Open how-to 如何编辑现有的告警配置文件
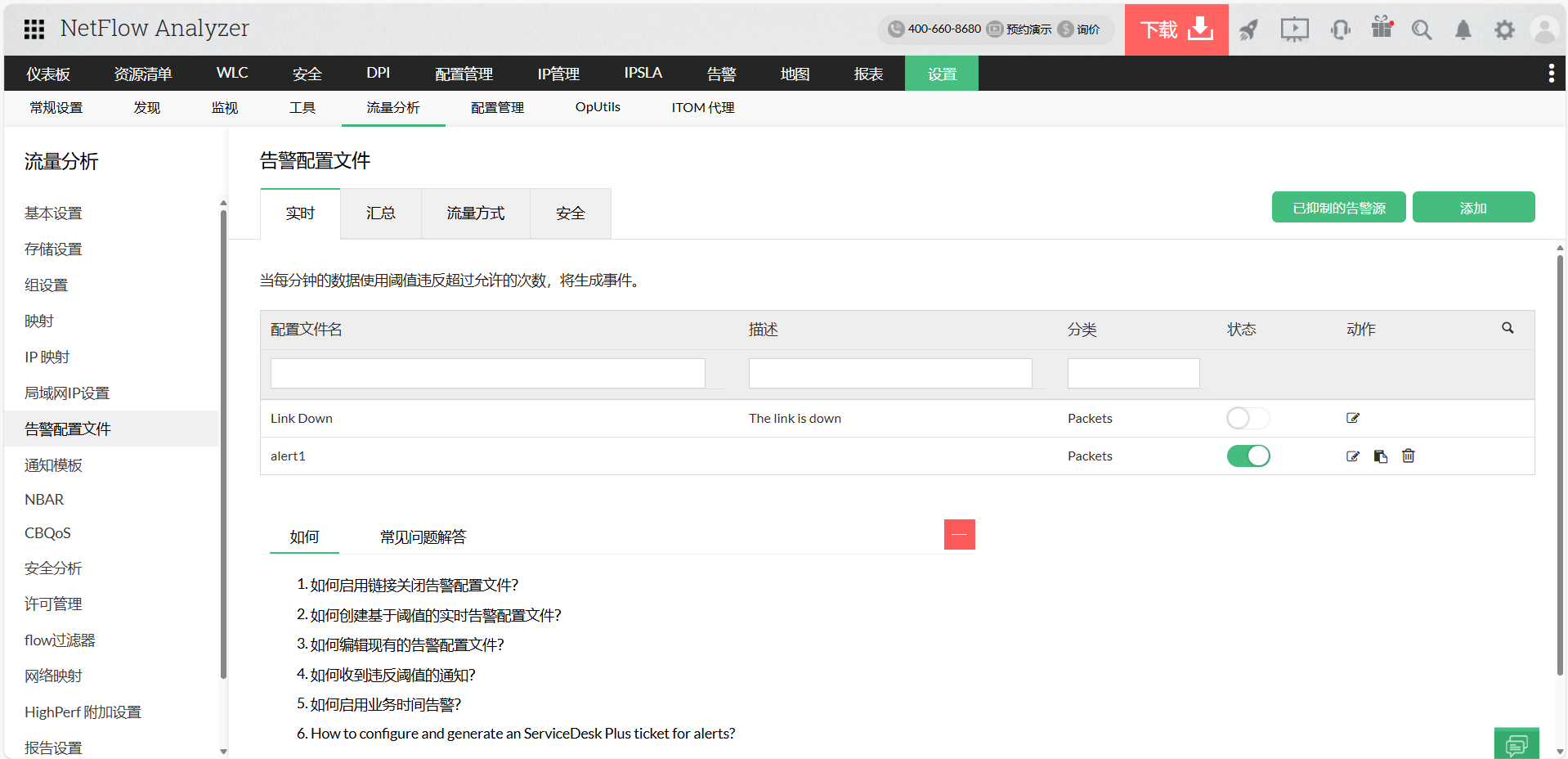The width and height of the screenshot is (1568, 759). (407, 645)
